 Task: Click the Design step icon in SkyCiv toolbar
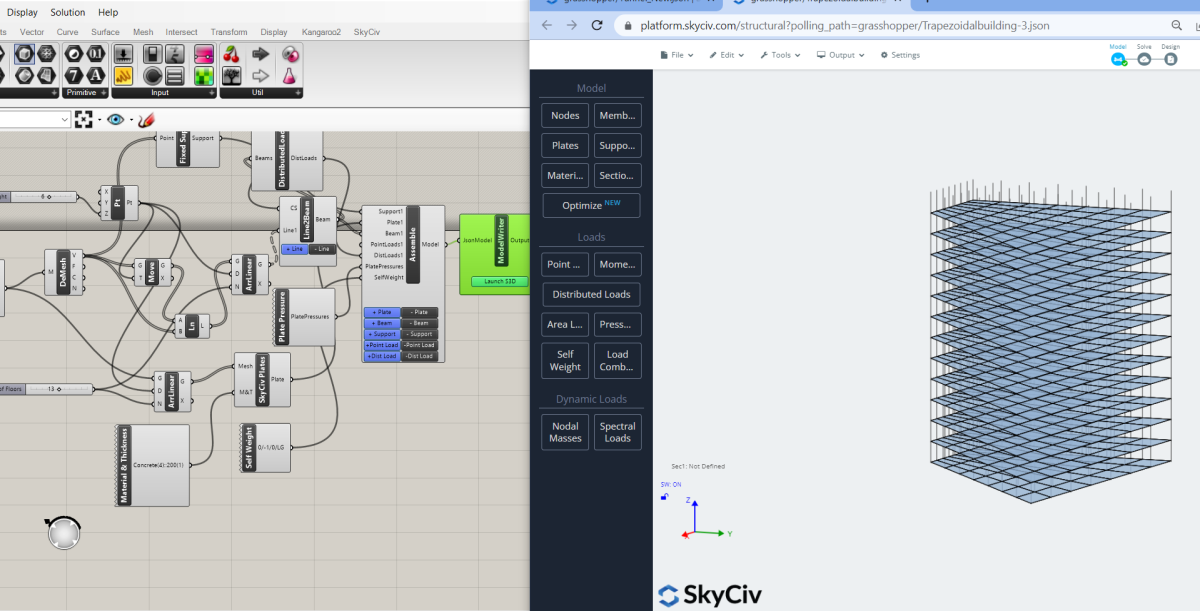click(x=1171, y=60)
